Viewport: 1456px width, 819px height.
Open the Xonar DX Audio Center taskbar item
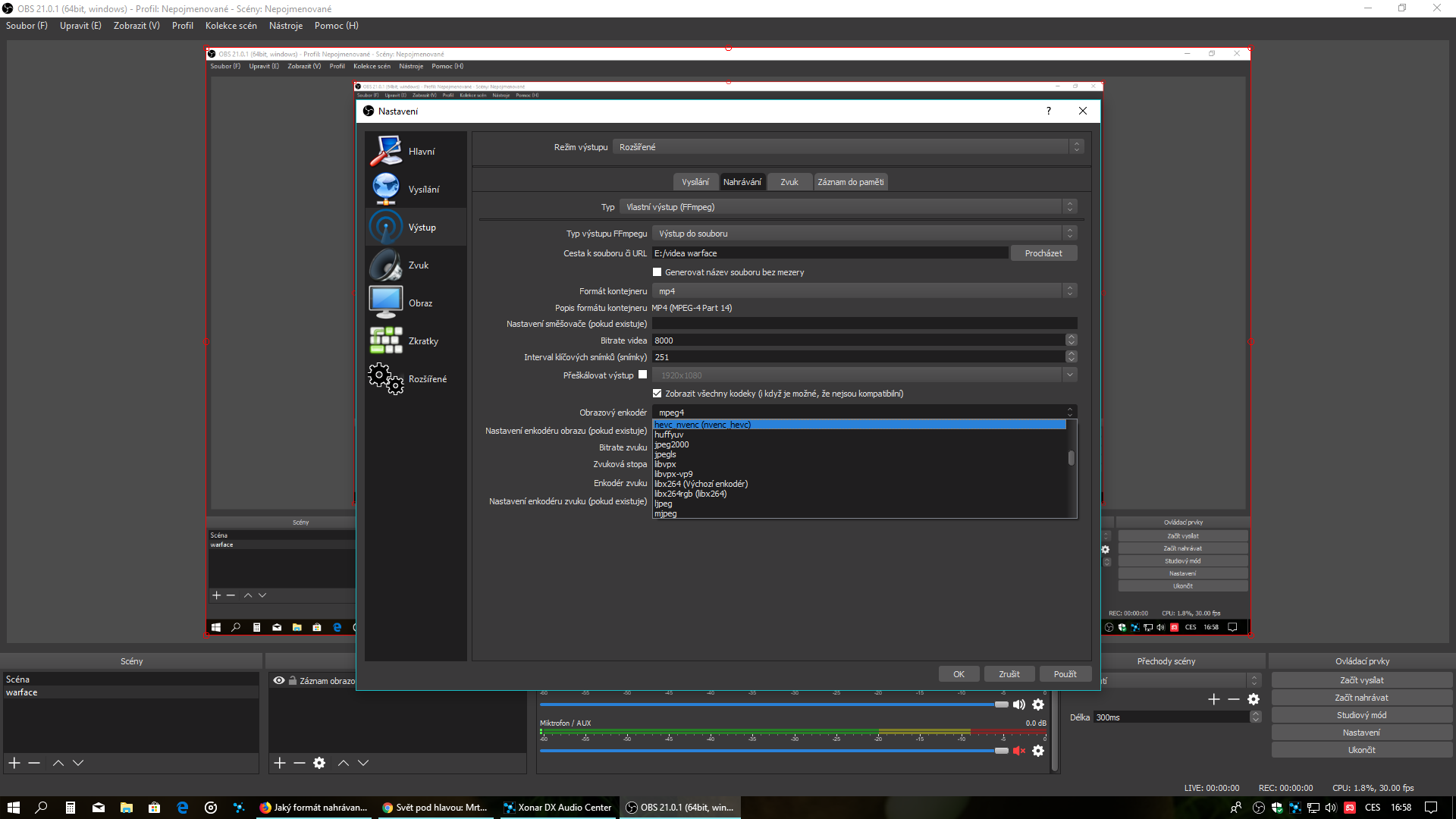pos(557,808)
